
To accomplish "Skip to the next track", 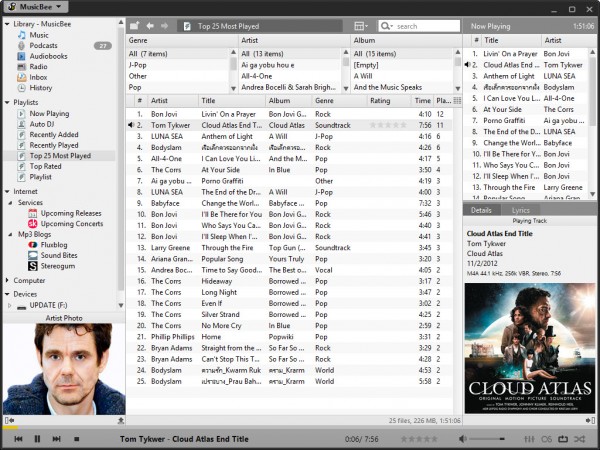I will [56, 439].
